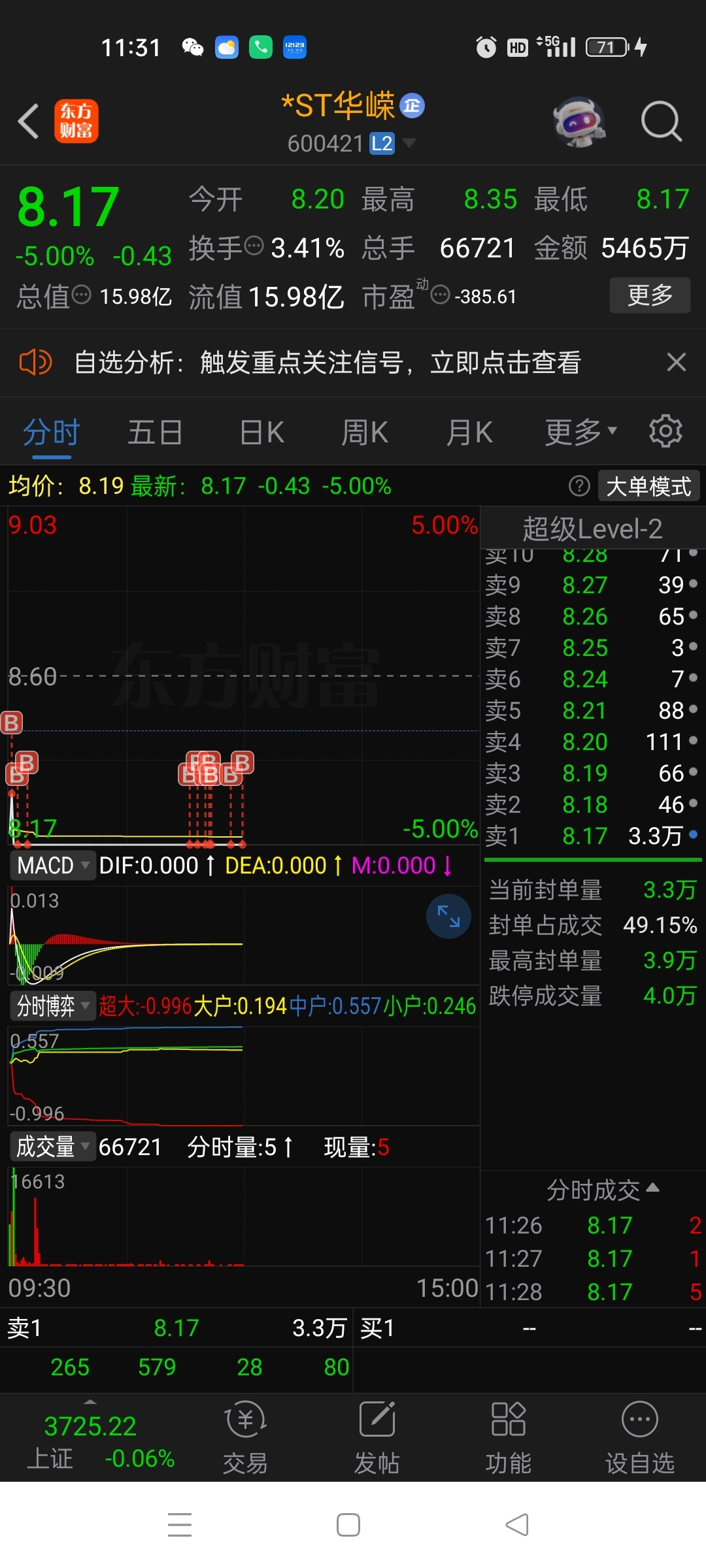Tap the help question mark icon

tap(579, 486)
